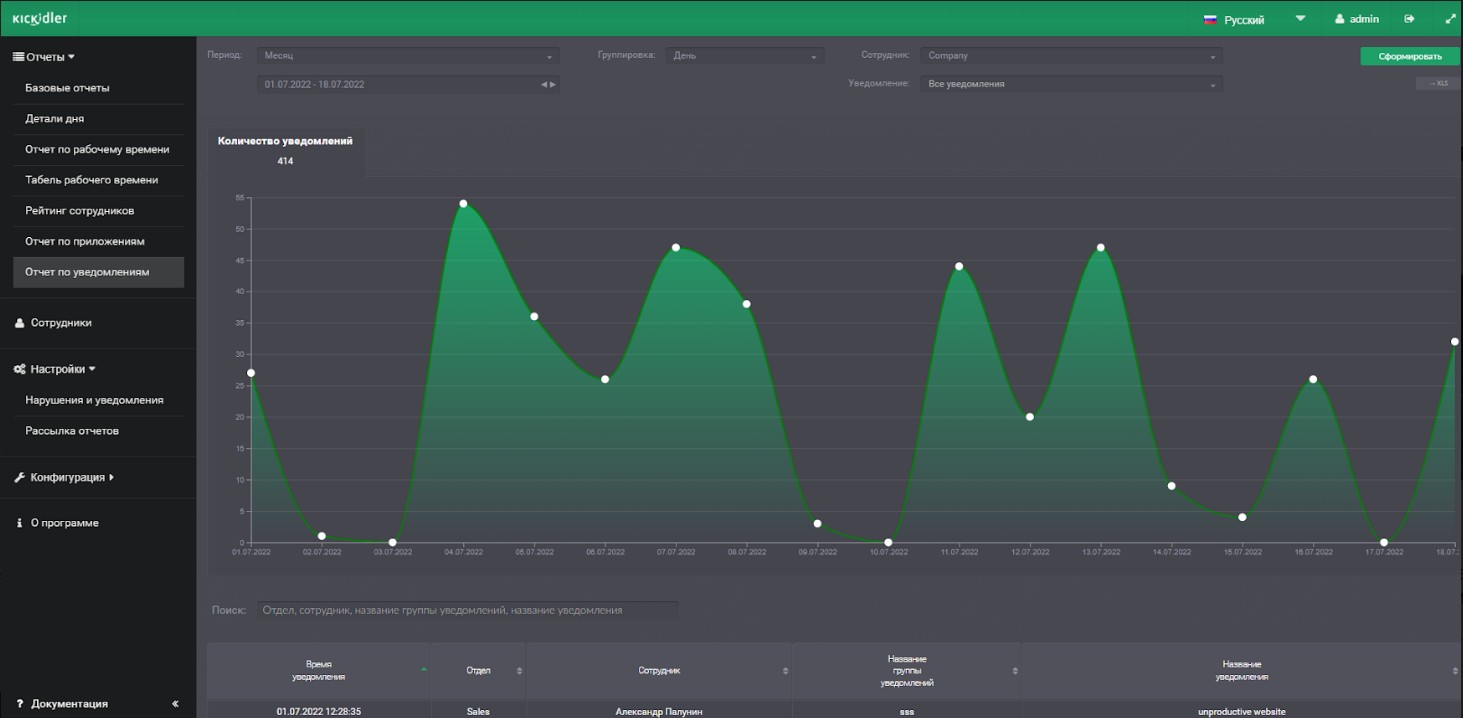Collapse the sidebar with the double-chevron icon
The height and width of the screenshot is (718, 1463).
[x=175, y=704]
